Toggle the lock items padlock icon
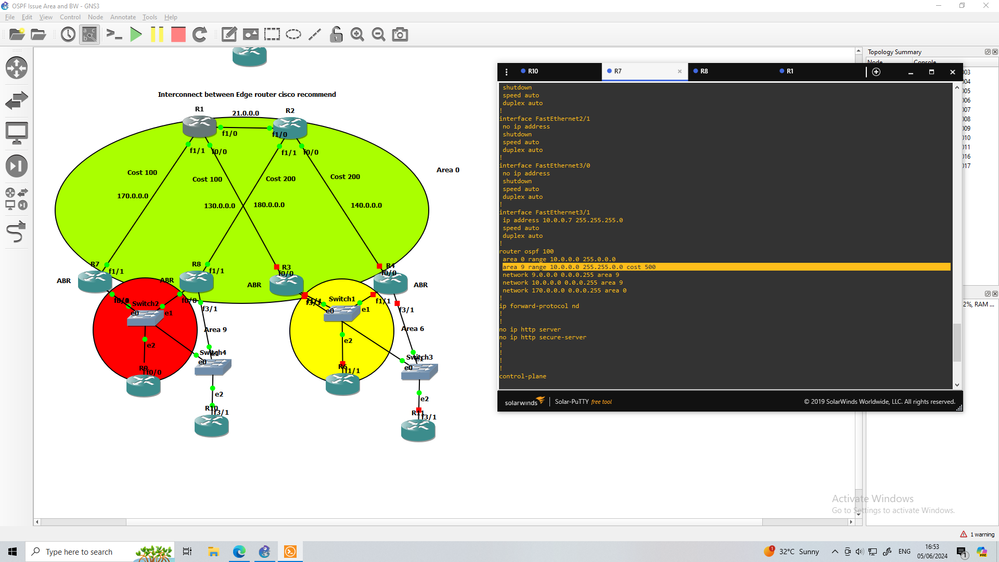Image resolution: width=999 pixels, height=562 pixels. [336, 34]
